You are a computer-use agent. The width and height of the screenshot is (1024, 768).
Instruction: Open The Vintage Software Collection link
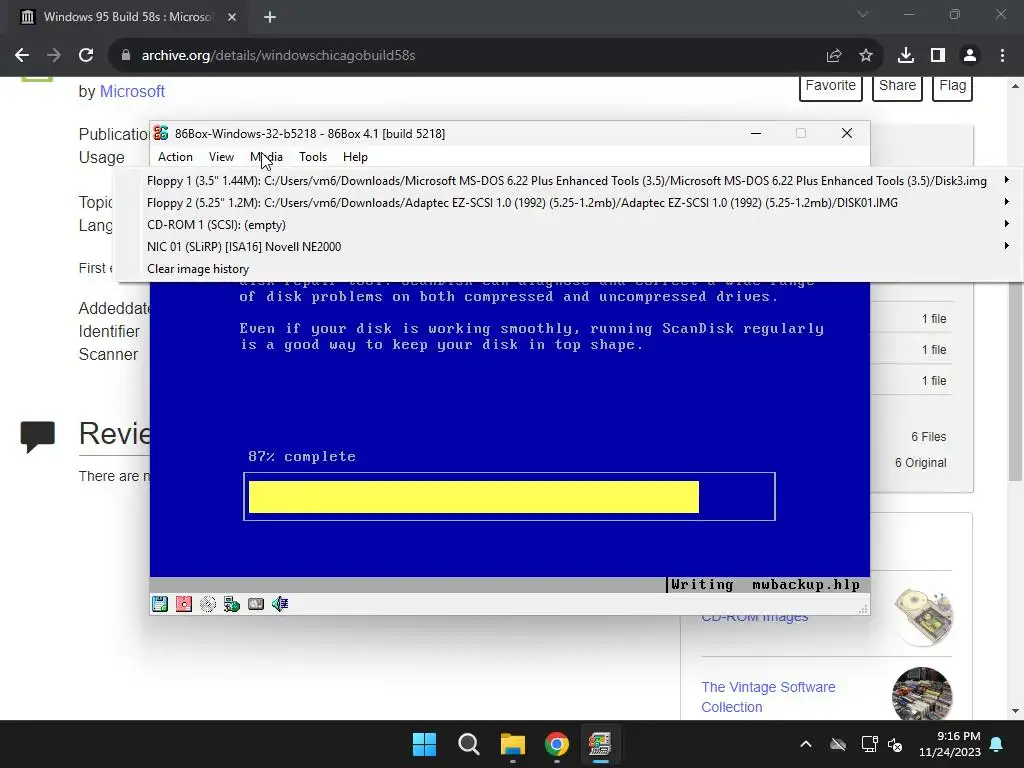coord(768,697)
